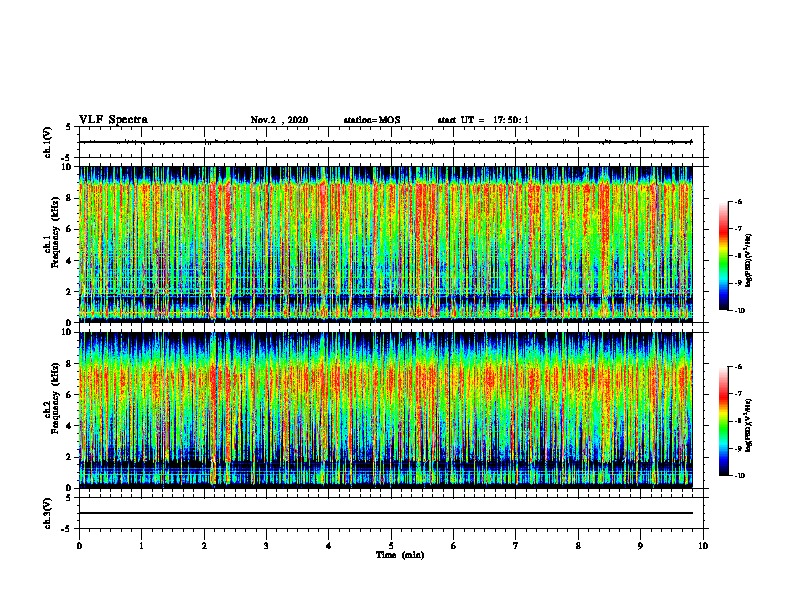Click time axis tick label "10"

(x=703, y=546)
